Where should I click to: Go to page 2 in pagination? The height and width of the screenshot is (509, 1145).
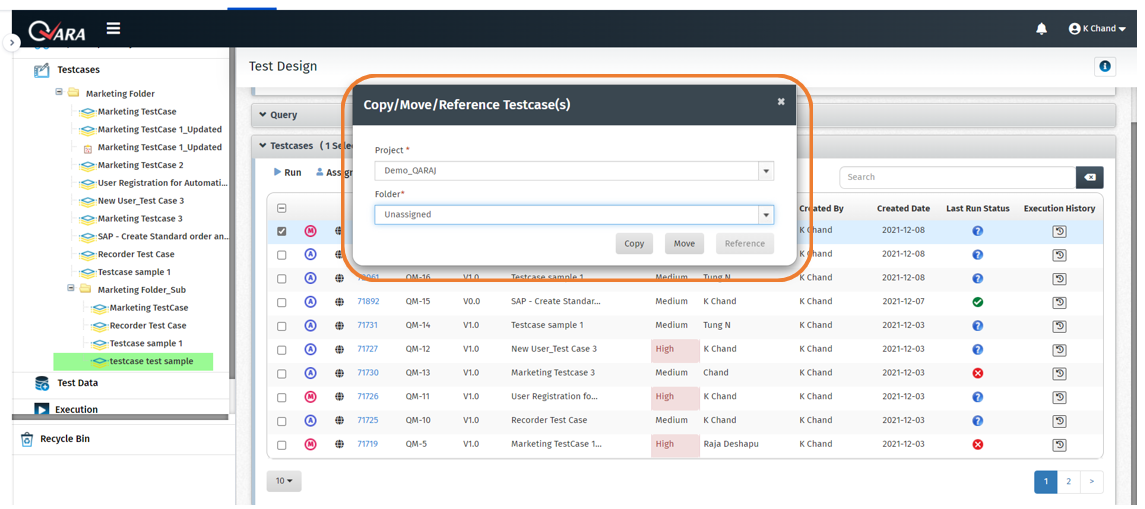coord(1068,481)
